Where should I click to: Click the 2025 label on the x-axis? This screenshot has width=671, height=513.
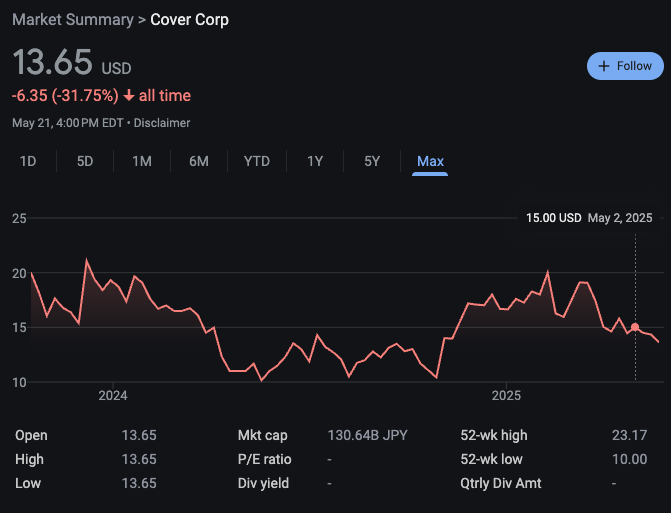tap(507, 395)
